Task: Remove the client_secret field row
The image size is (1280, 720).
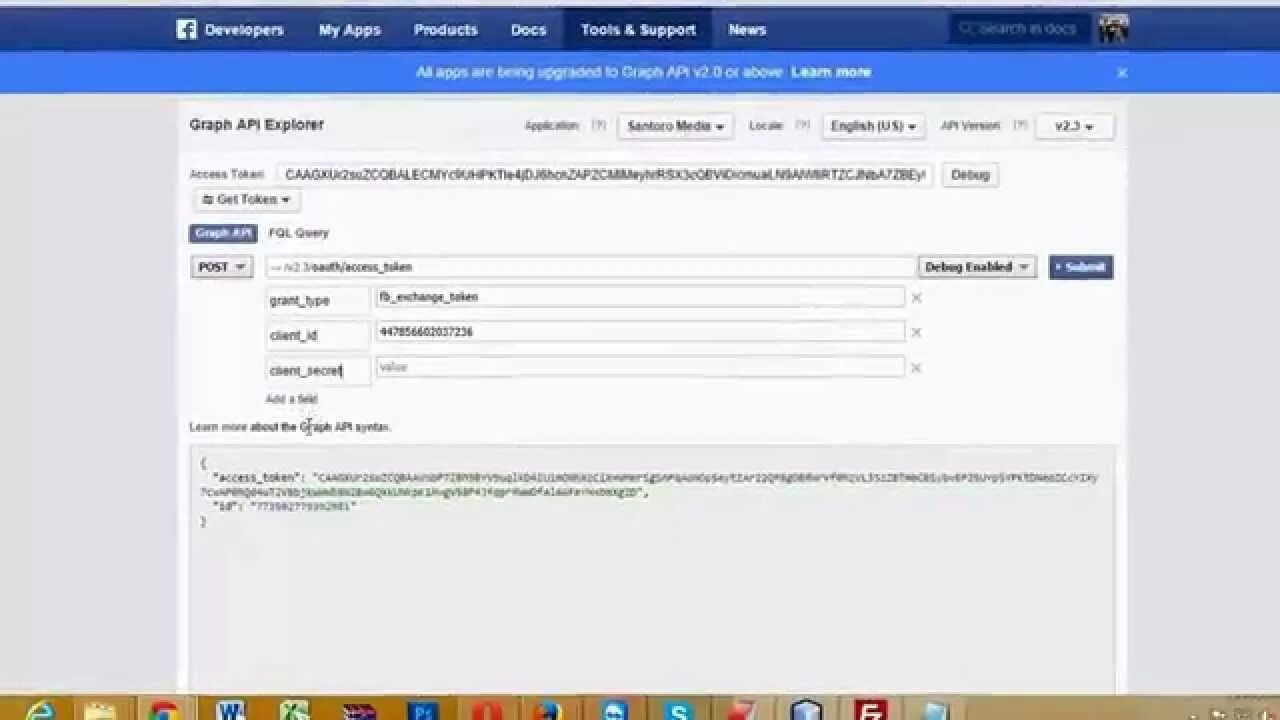Action: tap(916, 368)
